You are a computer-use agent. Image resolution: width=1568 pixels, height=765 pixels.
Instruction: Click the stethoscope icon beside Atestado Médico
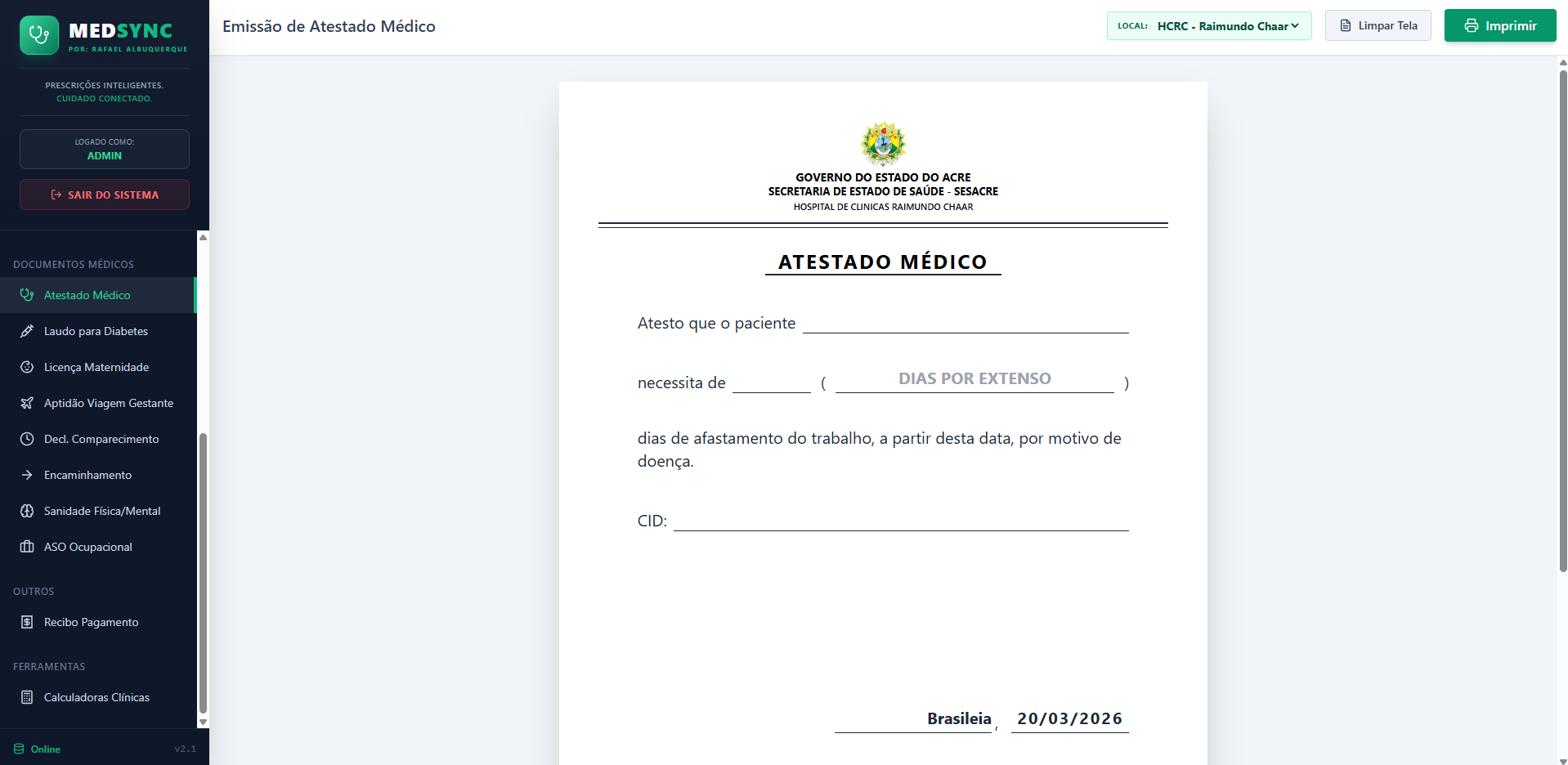click(x=27, y=295)
